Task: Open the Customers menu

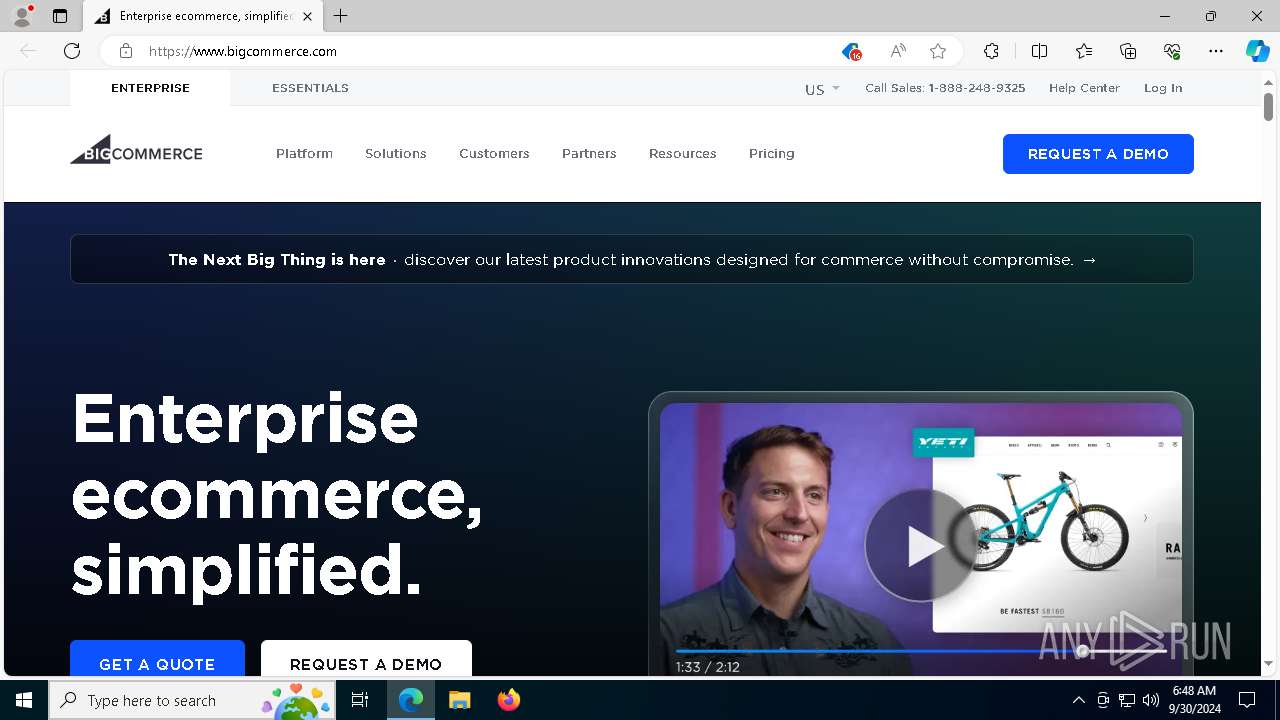Action: (x=494, y=153)
